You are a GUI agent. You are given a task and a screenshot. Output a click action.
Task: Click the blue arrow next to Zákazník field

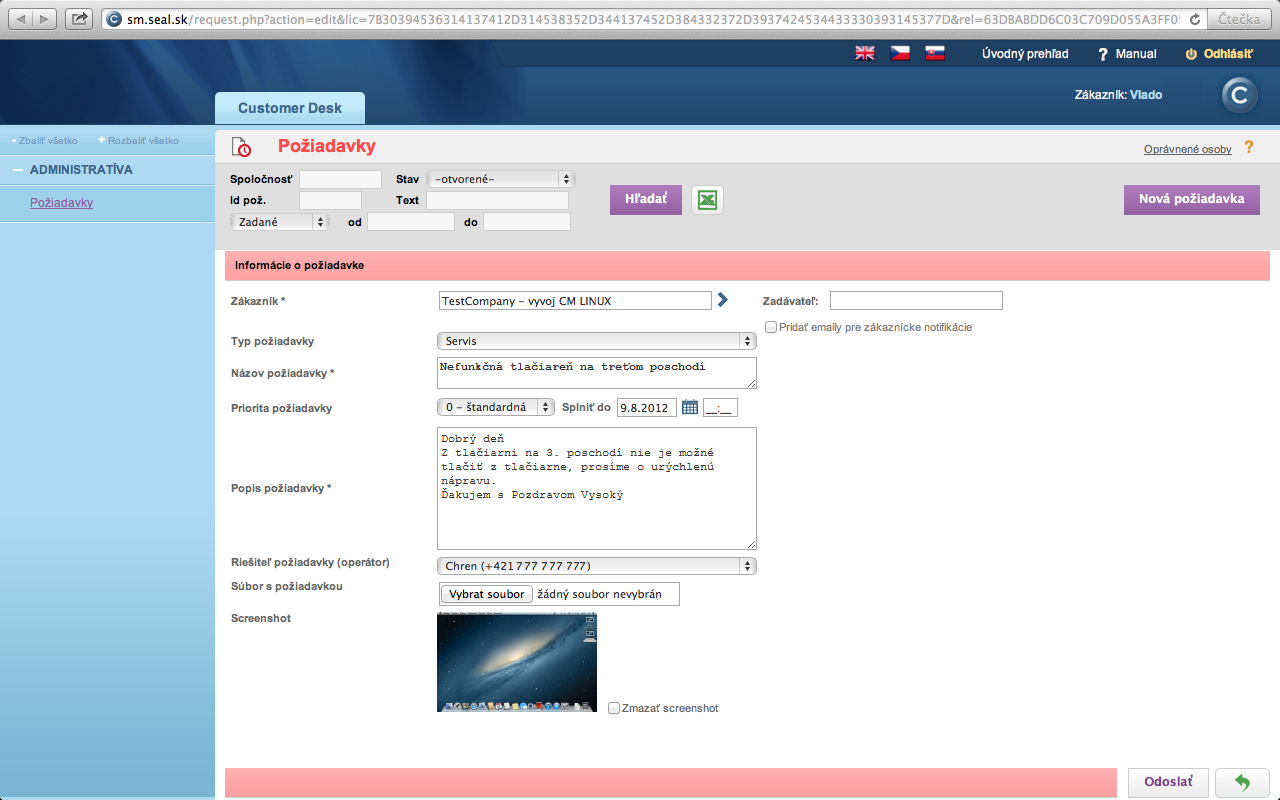tap(723, 299)
